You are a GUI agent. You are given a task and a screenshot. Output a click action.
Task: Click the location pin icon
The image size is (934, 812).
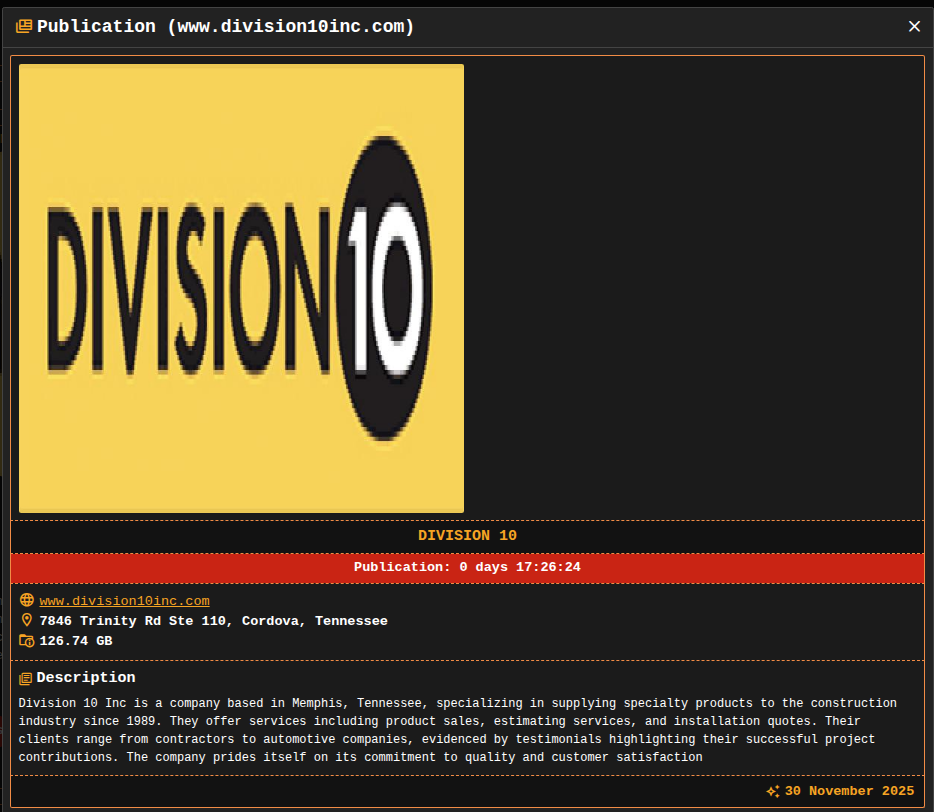pyautogui.click(x=27, y=621)
